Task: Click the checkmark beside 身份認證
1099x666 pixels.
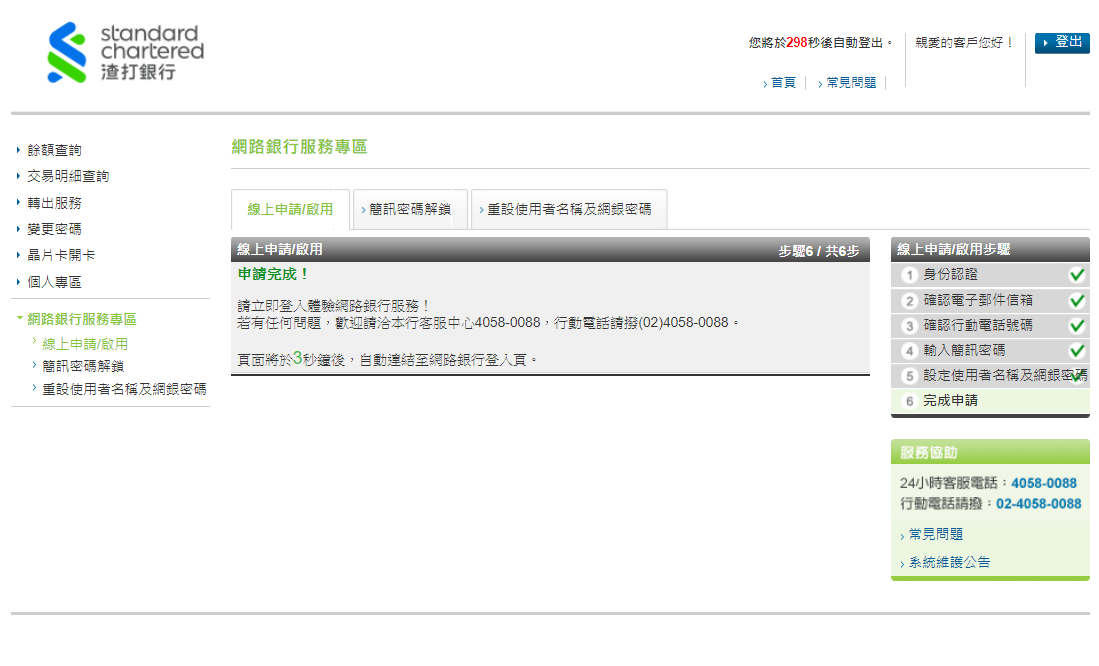Action: coord(1077,275)
